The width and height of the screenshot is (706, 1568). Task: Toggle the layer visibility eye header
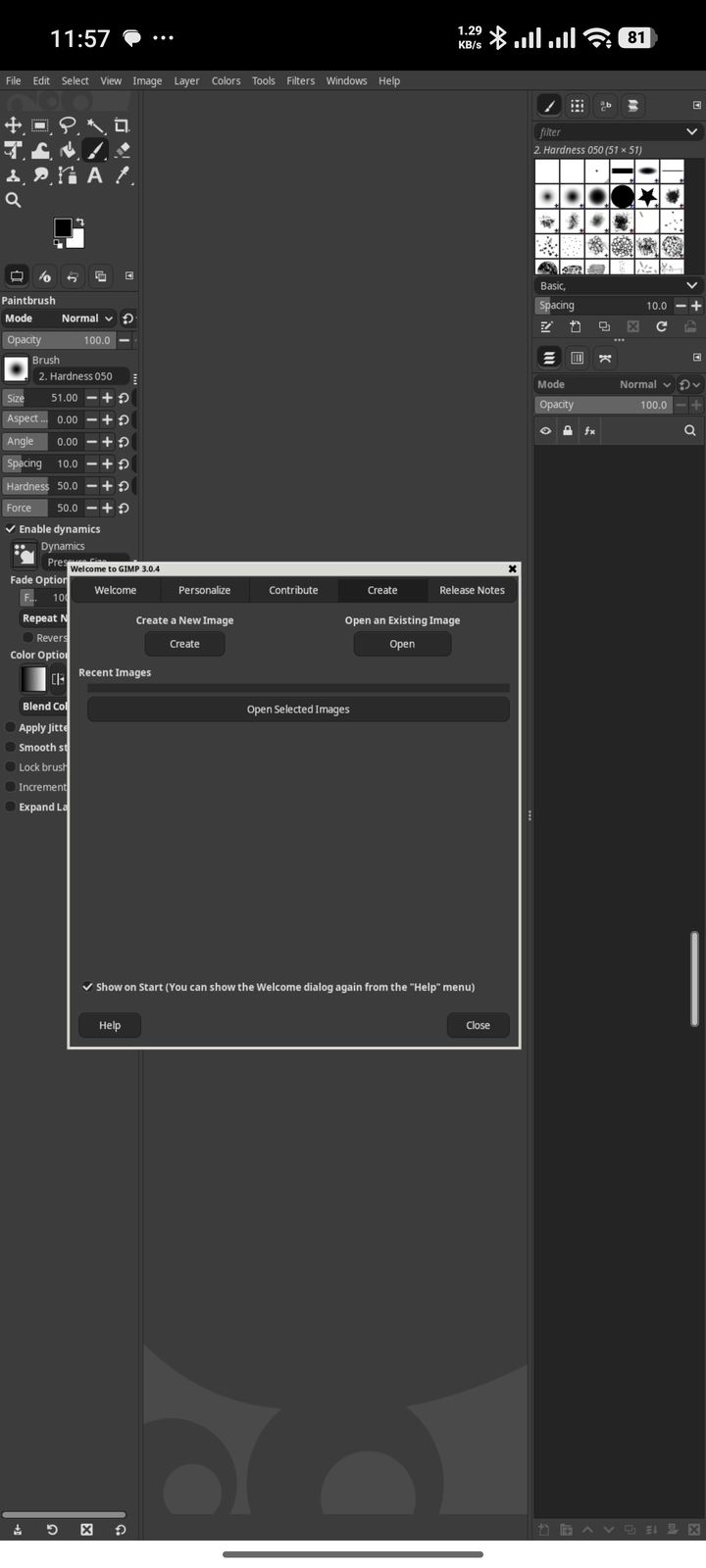546,430
